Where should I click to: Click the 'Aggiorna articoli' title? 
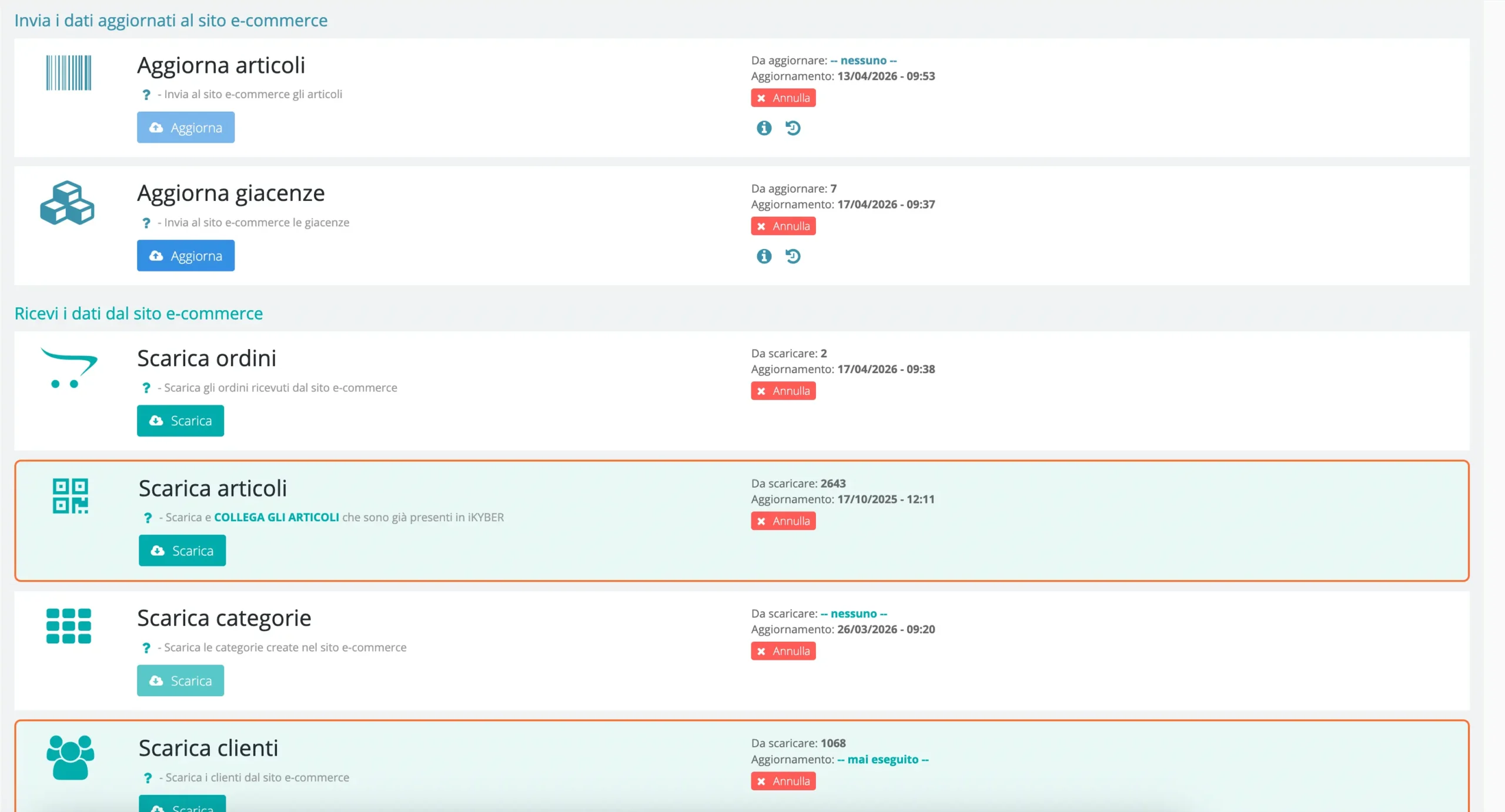pyautogui.click(x=221, y=65)
